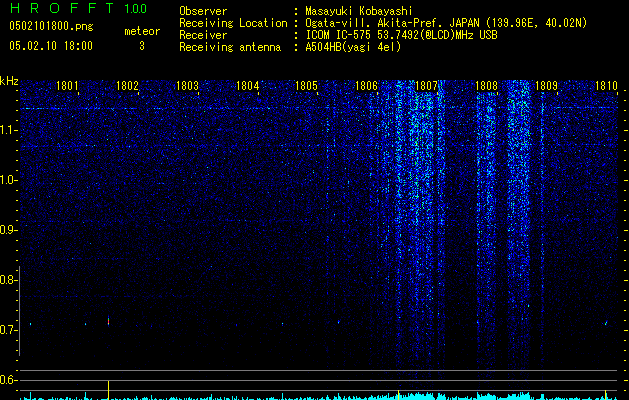Click the red meteor echo spot near 0.7 kHz

(108, 321)
